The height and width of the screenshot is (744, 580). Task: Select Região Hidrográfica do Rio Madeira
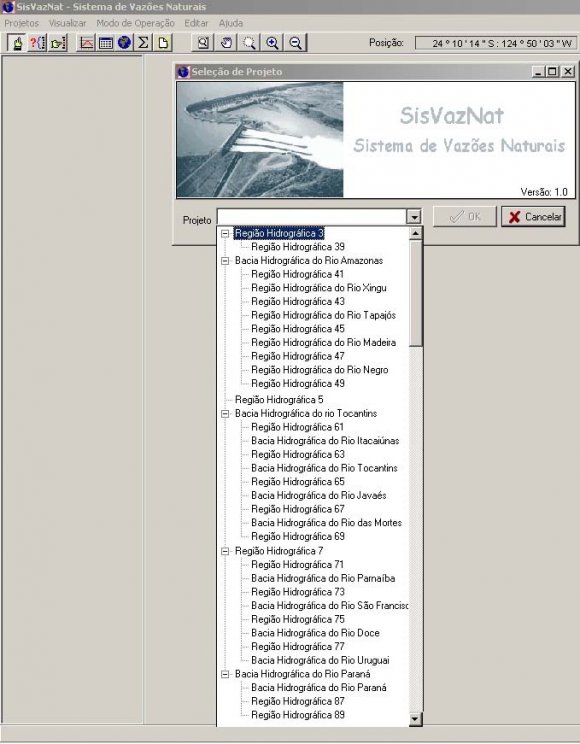pos(323,343)
